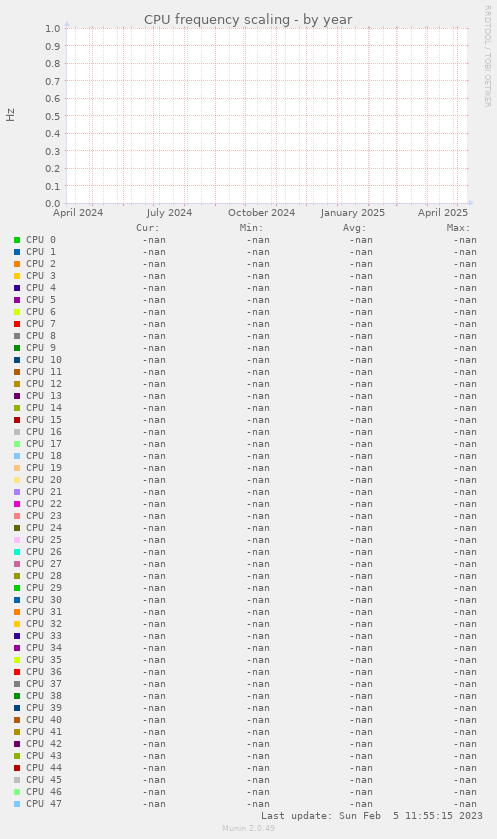Click the green color swatch next to CPU 0

click(17, 240)
